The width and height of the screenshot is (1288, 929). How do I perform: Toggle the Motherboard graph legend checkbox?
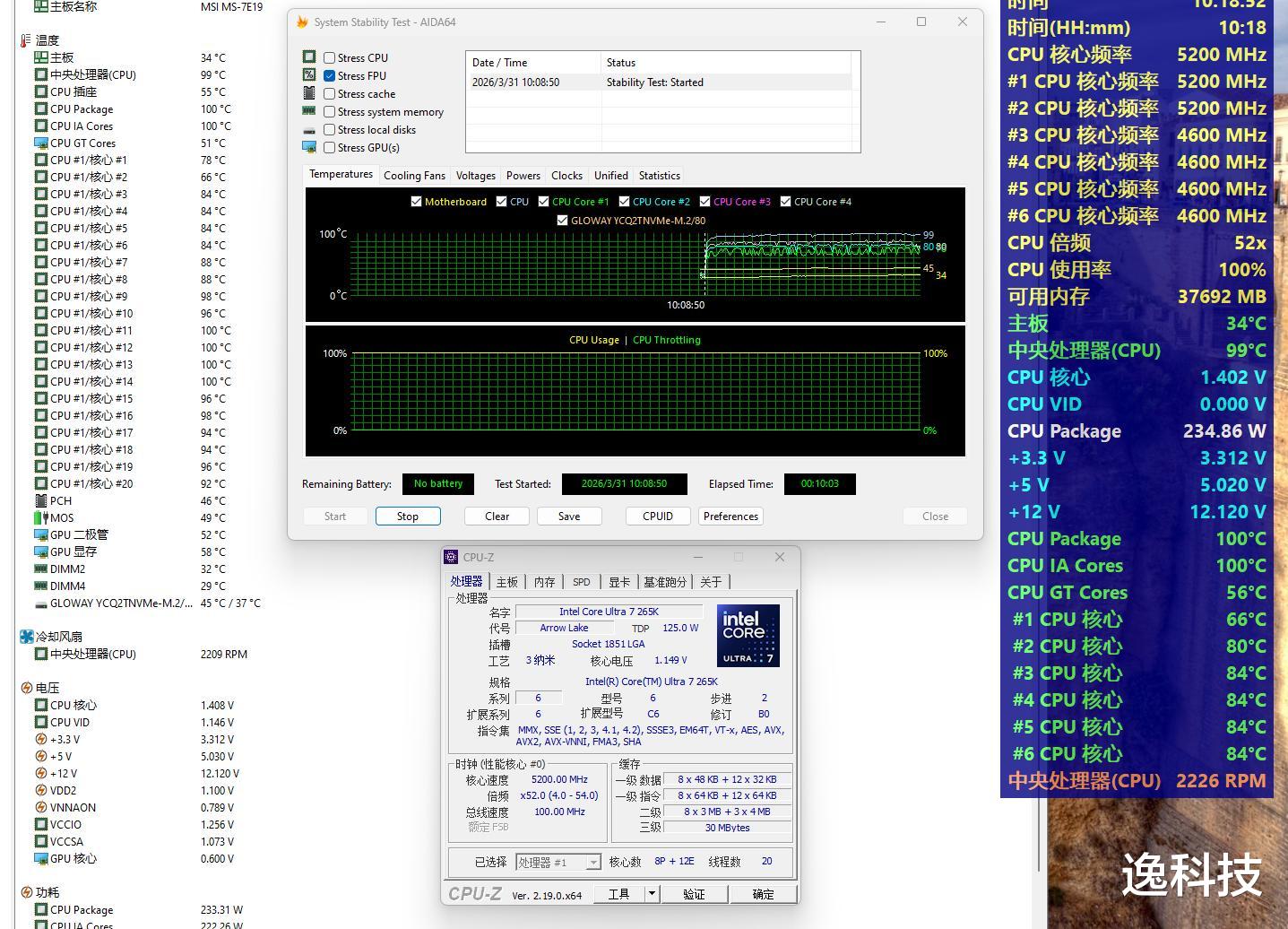[x=416, y=202]
